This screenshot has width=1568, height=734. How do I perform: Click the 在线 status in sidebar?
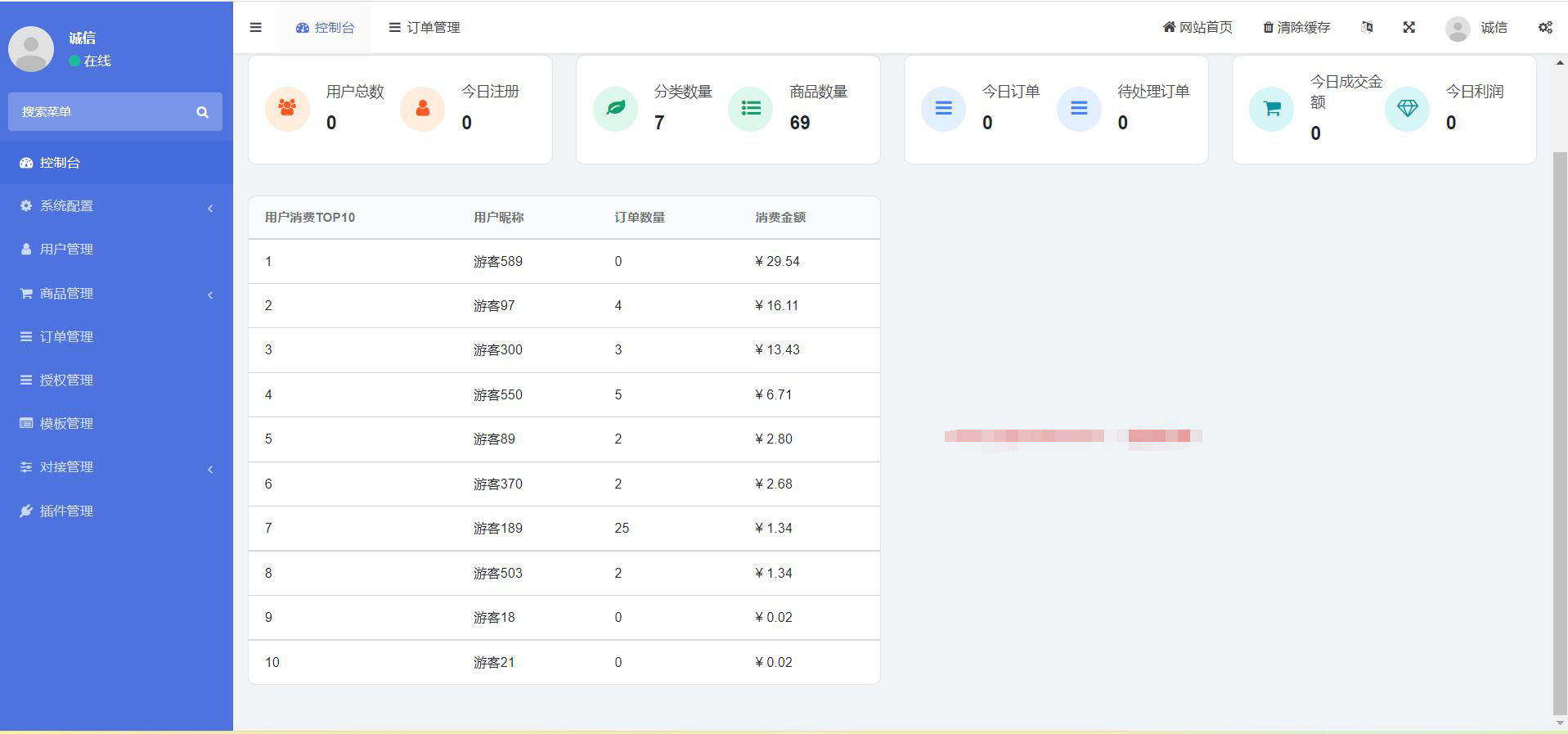click(90, 61)
